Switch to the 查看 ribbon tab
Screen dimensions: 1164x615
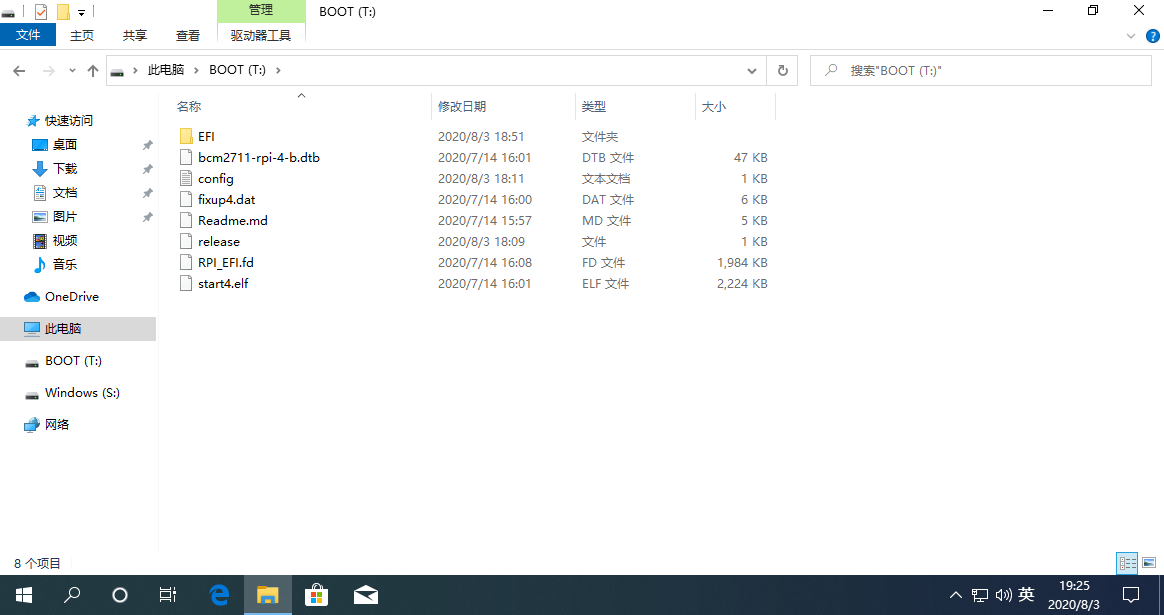188,35
